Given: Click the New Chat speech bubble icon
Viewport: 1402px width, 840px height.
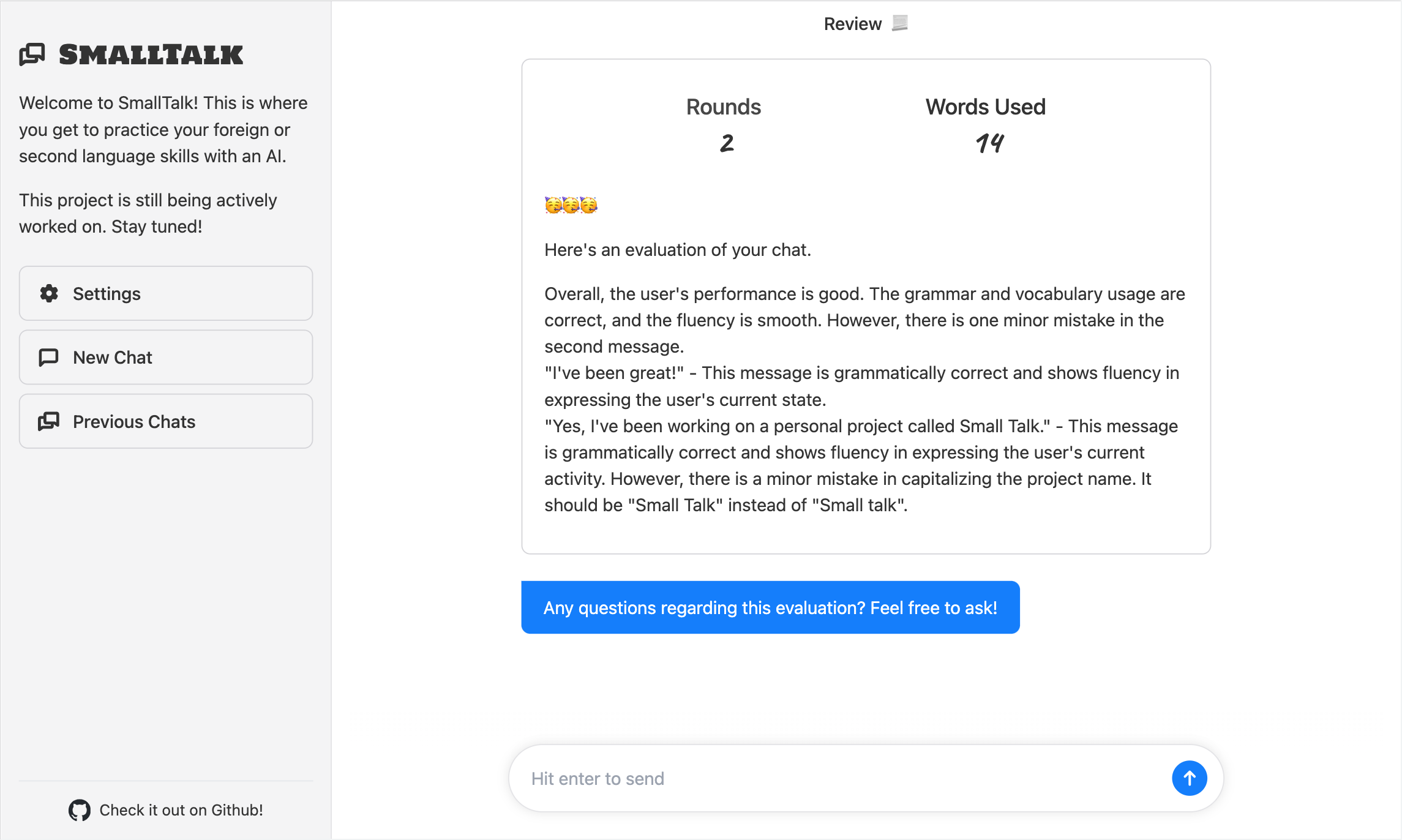Looking at the screenshot, I should [x=48, y=358].
